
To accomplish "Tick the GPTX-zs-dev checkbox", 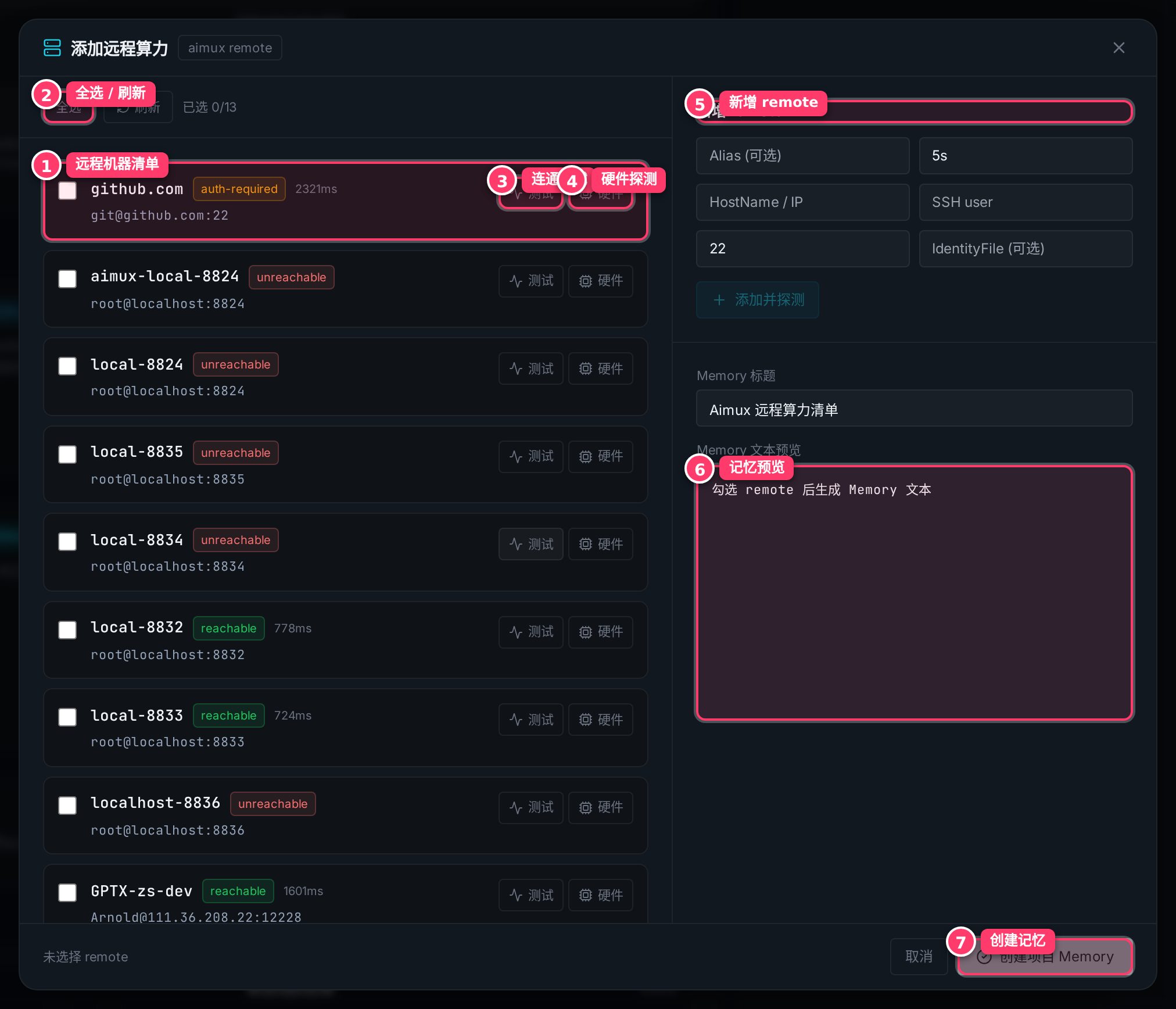I will pos(67,893).
